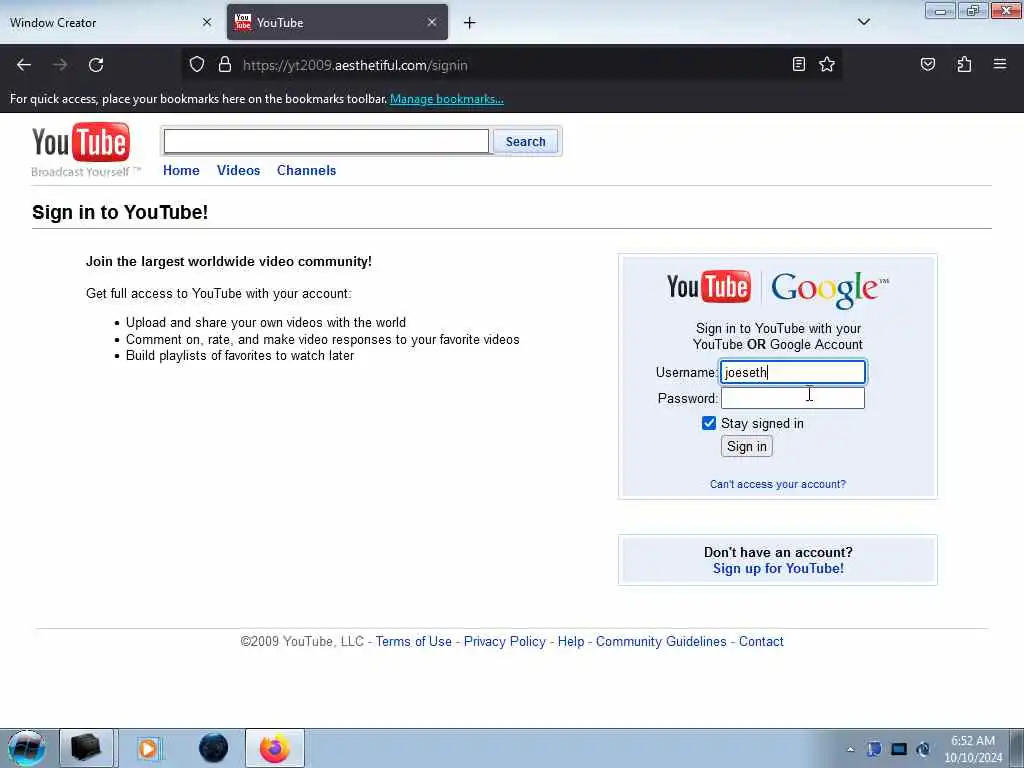Open the Contact footer link
Screen dimensions: 1024x768
pos(761,642)
